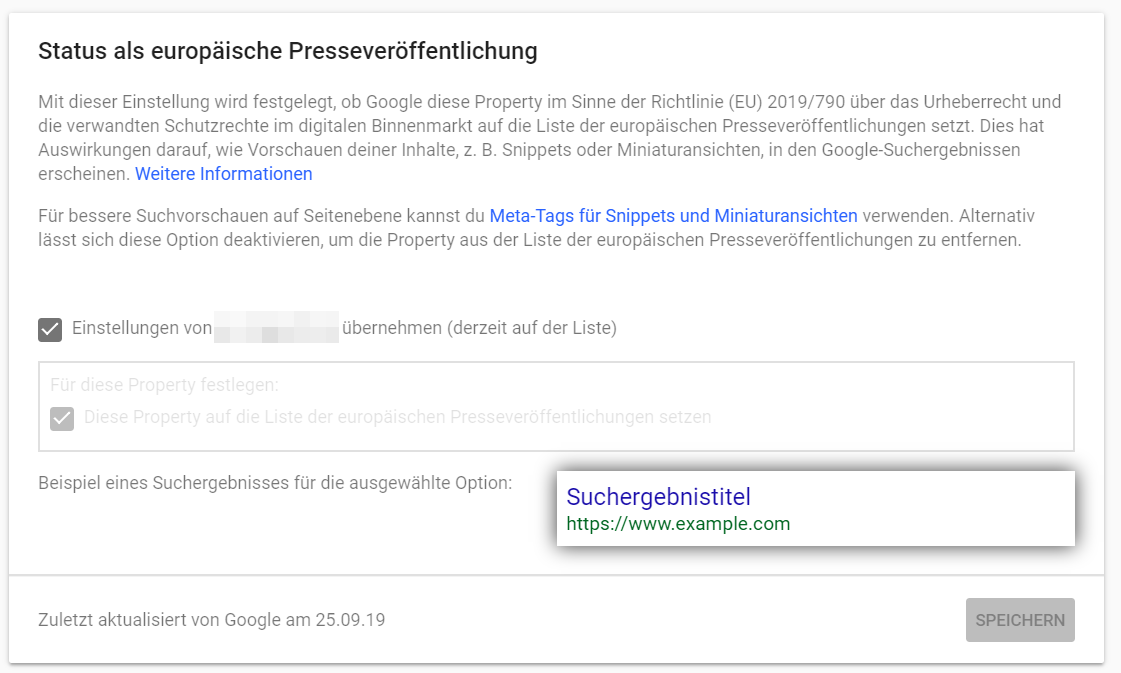Open the 'Weitere Informationen' link
The width and height of the screenshot is (1121, 673).
pos(222,174)
